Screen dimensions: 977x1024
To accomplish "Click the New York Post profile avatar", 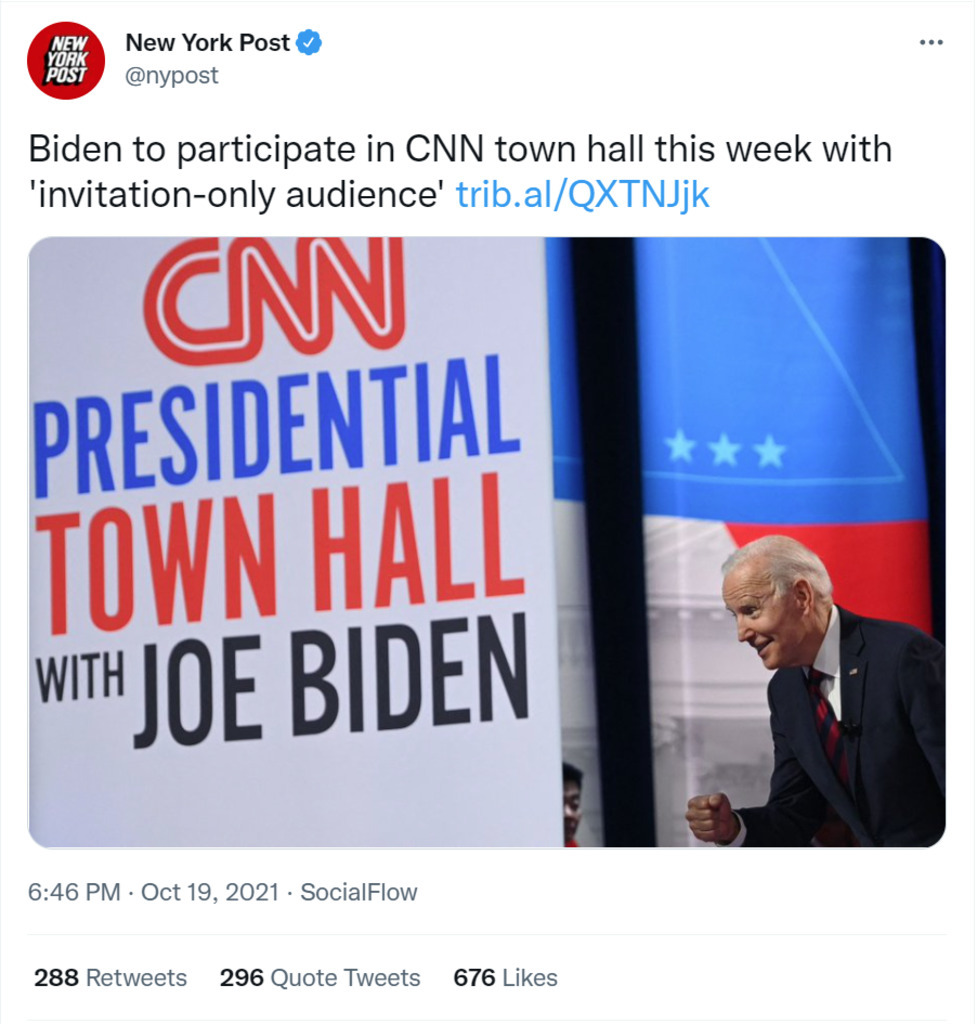I will click(66, 60).
